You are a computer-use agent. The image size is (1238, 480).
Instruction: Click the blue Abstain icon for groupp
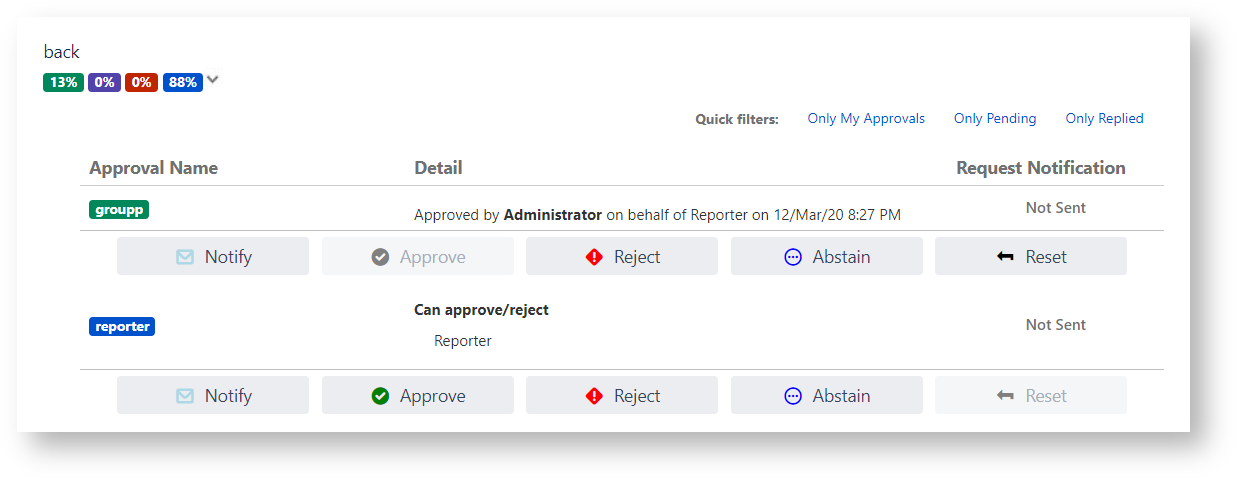click(793, 257)
